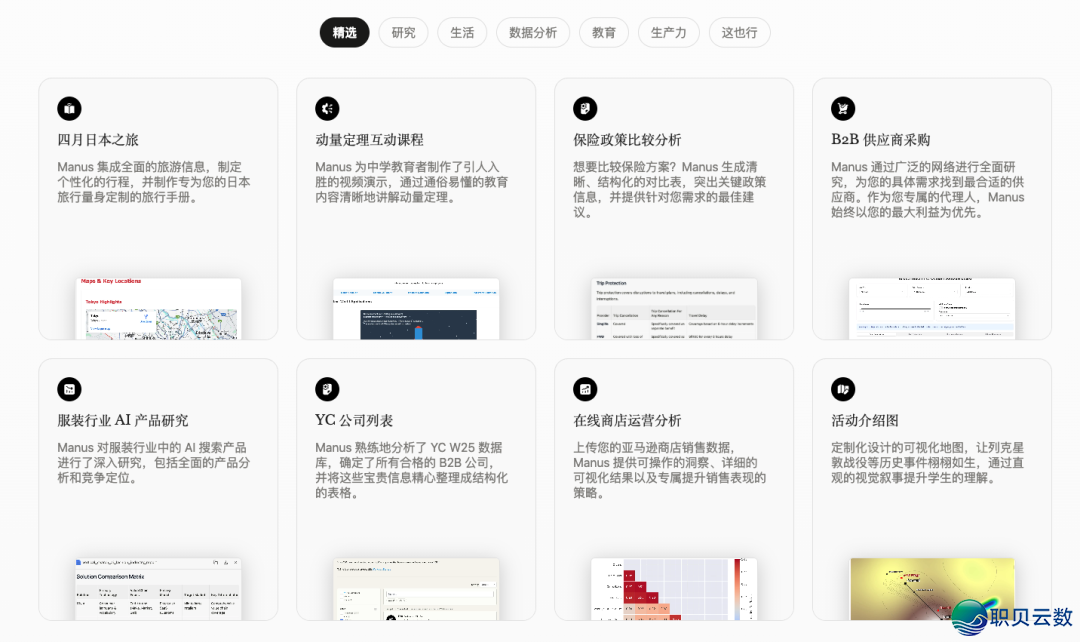Open the 四月日本之旅 card title
Viewport: 1080px width, 642px height.
click(x=98, y=140)
